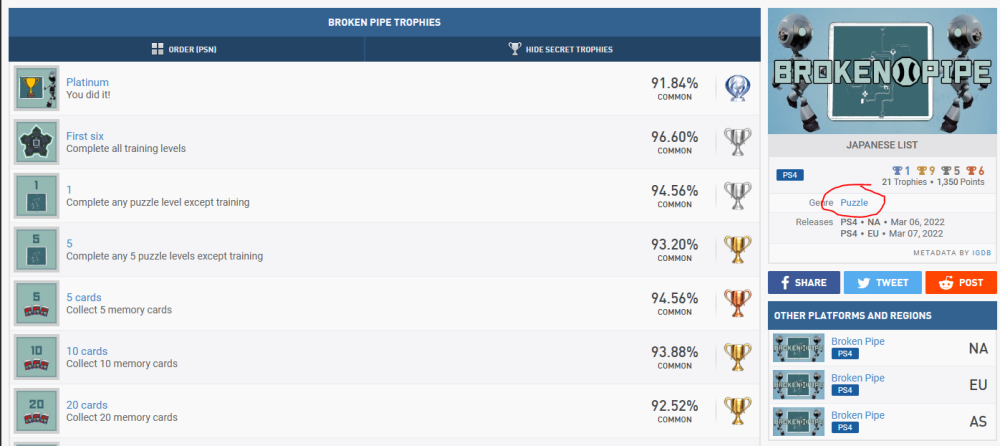Open NA region Broken Pipe list

pos(858,341)
